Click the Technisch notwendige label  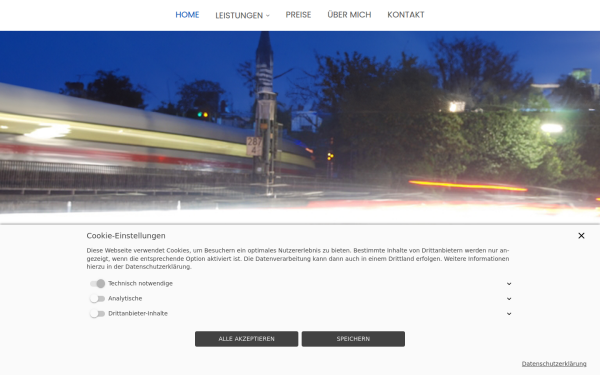[140, 284]
